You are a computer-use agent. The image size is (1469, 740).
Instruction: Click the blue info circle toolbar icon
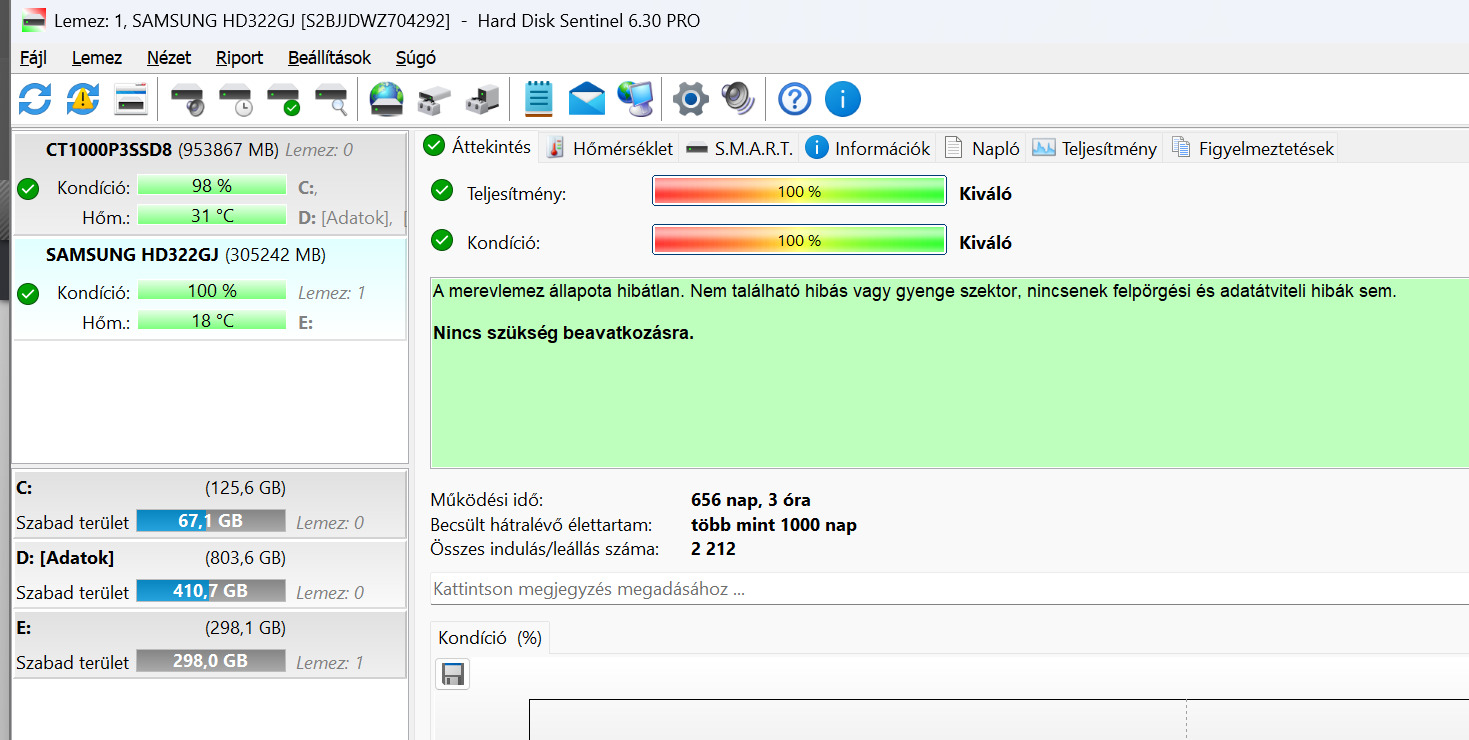(843, 99)
